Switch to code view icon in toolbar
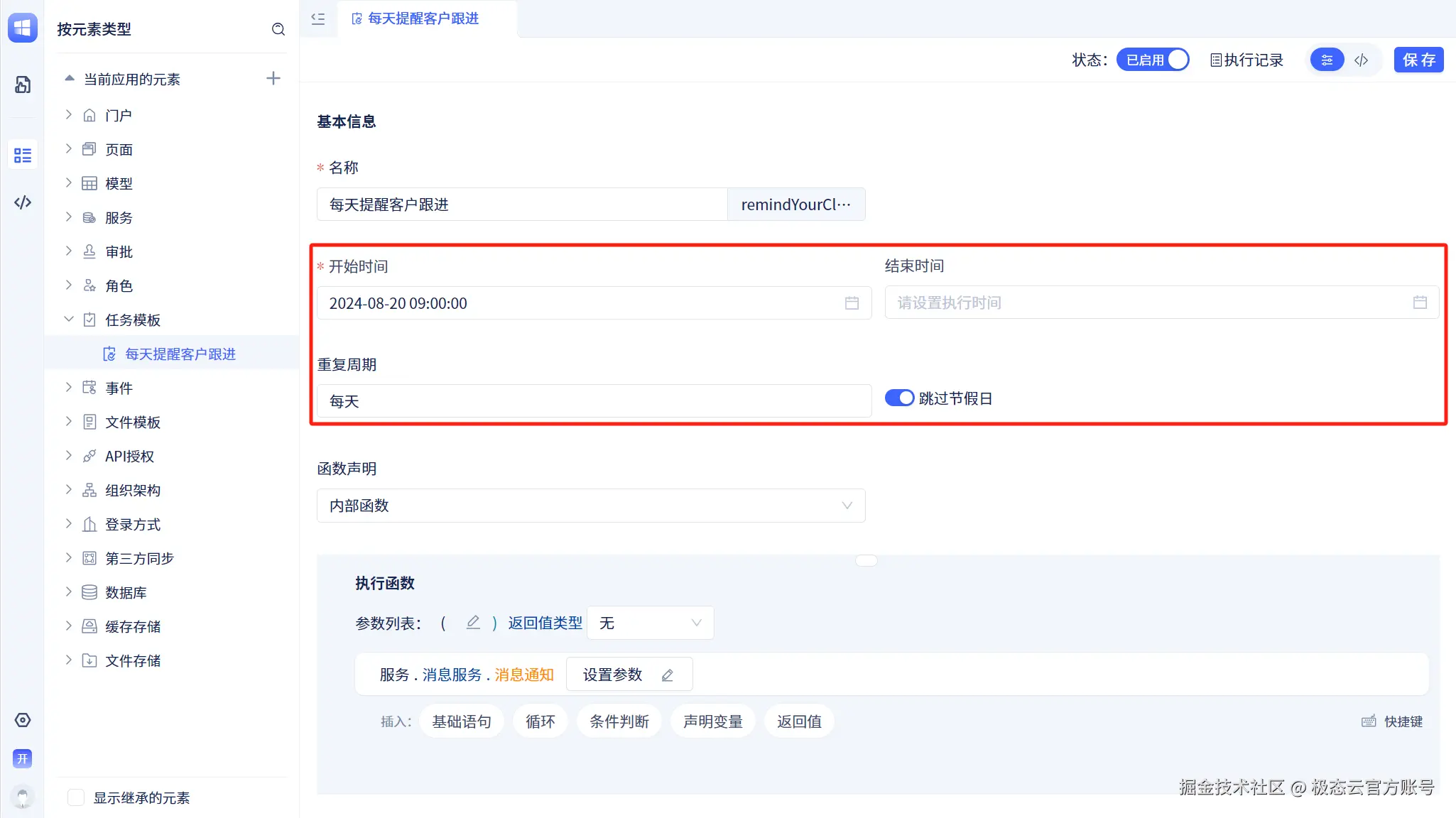Image resolution: width=1456 pixels, height=818 pixels. pos(1361,60)
